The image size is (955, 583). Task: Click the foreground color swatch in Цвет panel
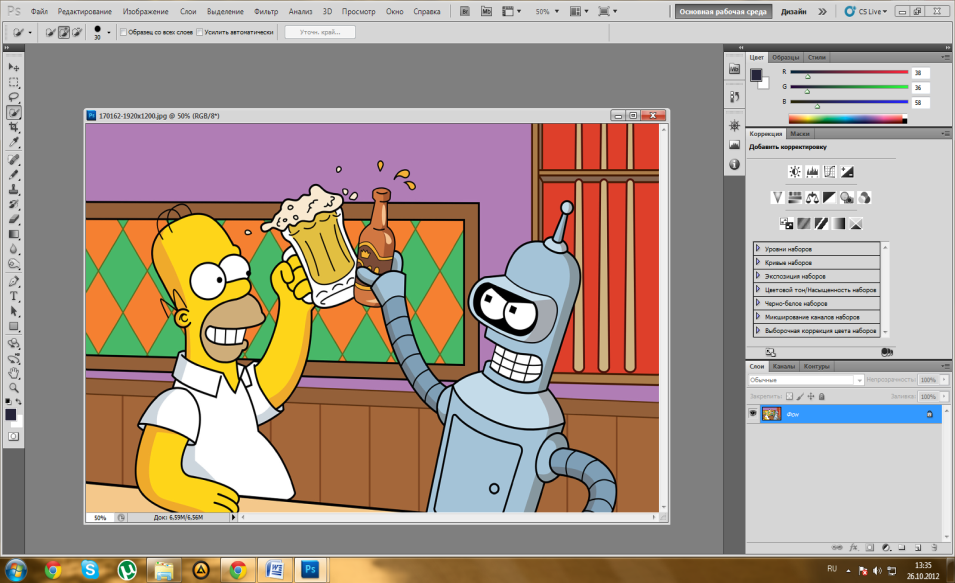tap(756, 74)
